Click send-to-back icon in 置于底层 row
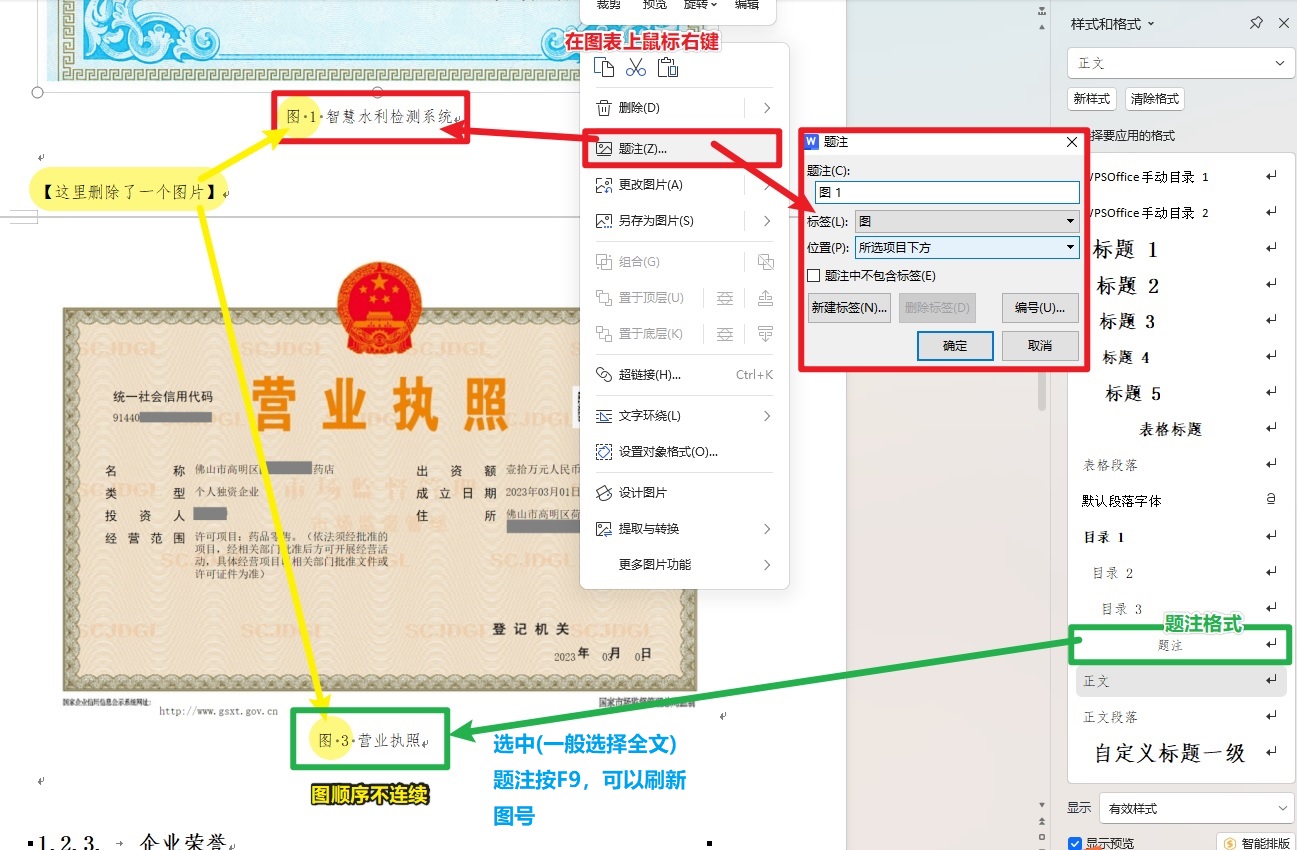This screenshot has width=1297, height=850. 766,334
